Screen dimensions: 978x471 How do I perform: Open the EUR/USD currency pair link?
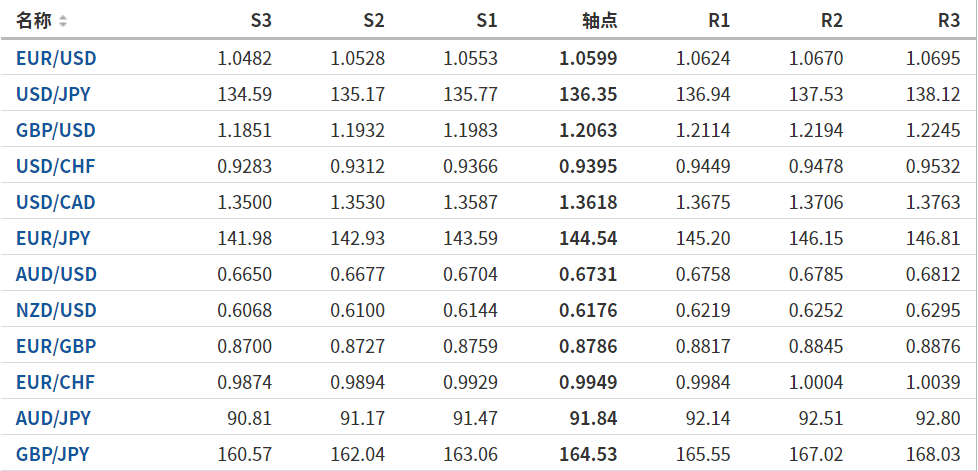(x=56, y=58)
